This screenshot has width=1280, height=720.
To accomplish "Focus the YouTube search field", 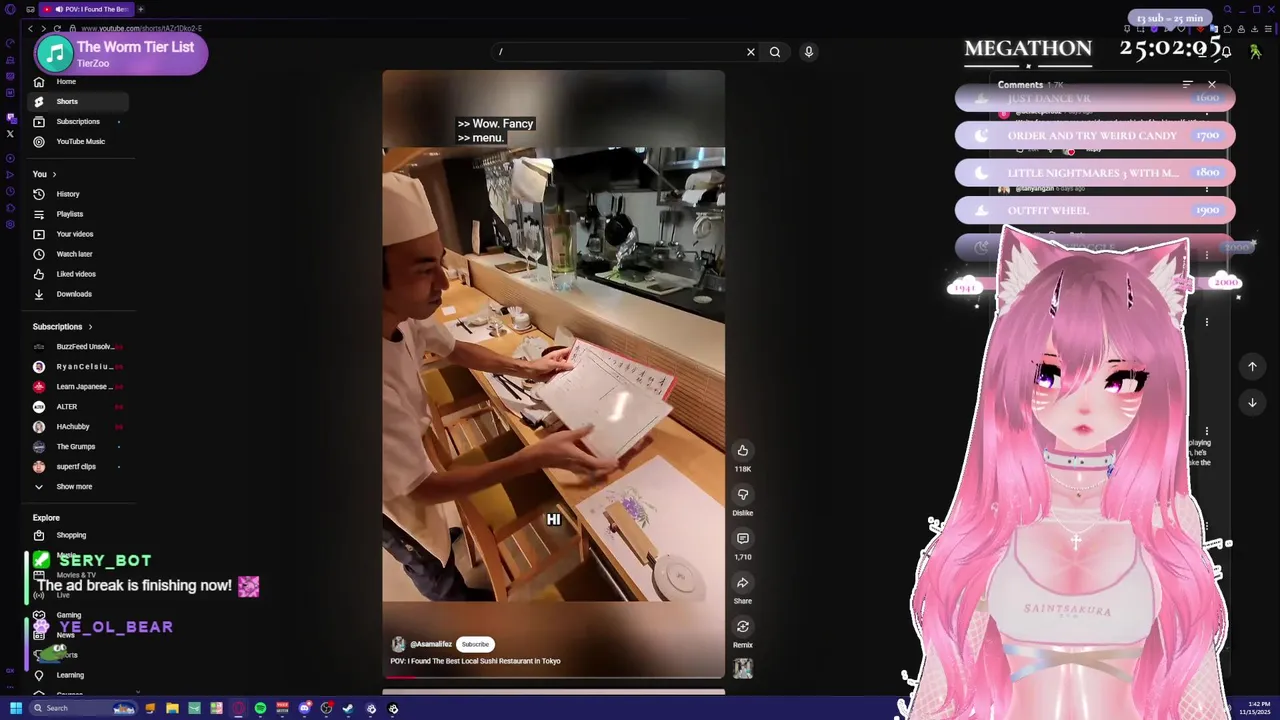I will tap(620, 52).
